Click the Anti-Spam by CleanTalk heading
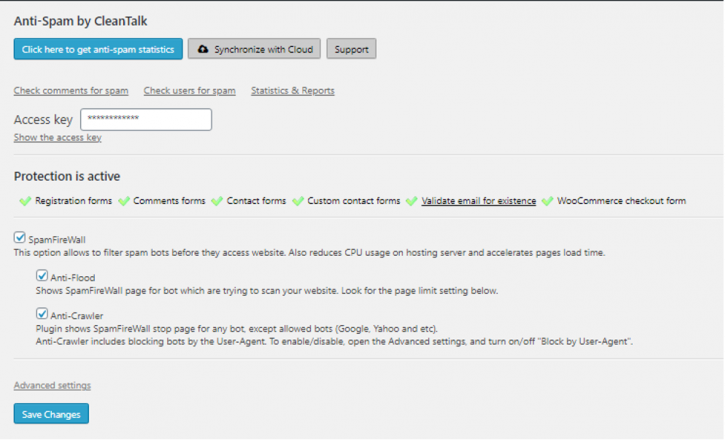The width and height of the screenshot is (725, 440). click(x=80, y=21)
